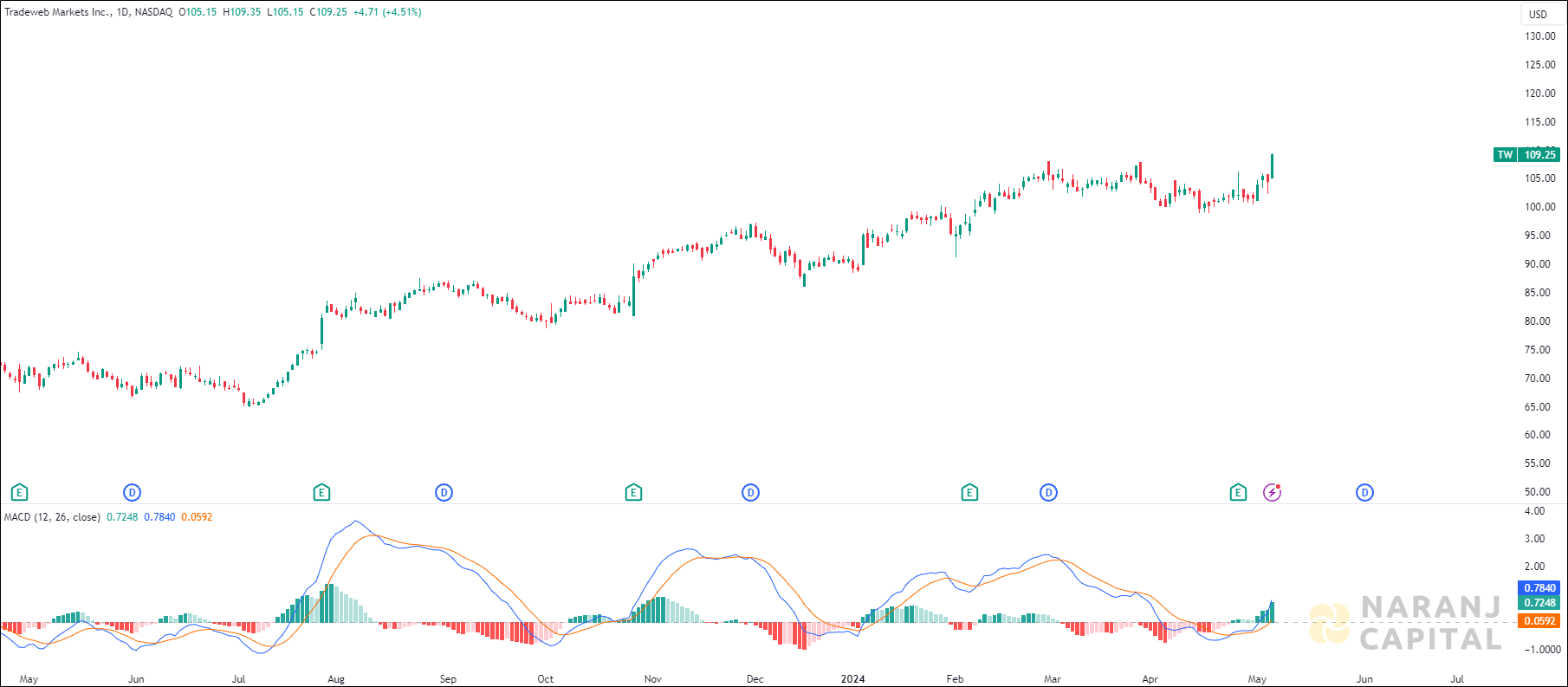The height and width of the screenshot is (687, 1568).
Task: Click the 130.00 price axis label
Action: tap(1540, 36)
